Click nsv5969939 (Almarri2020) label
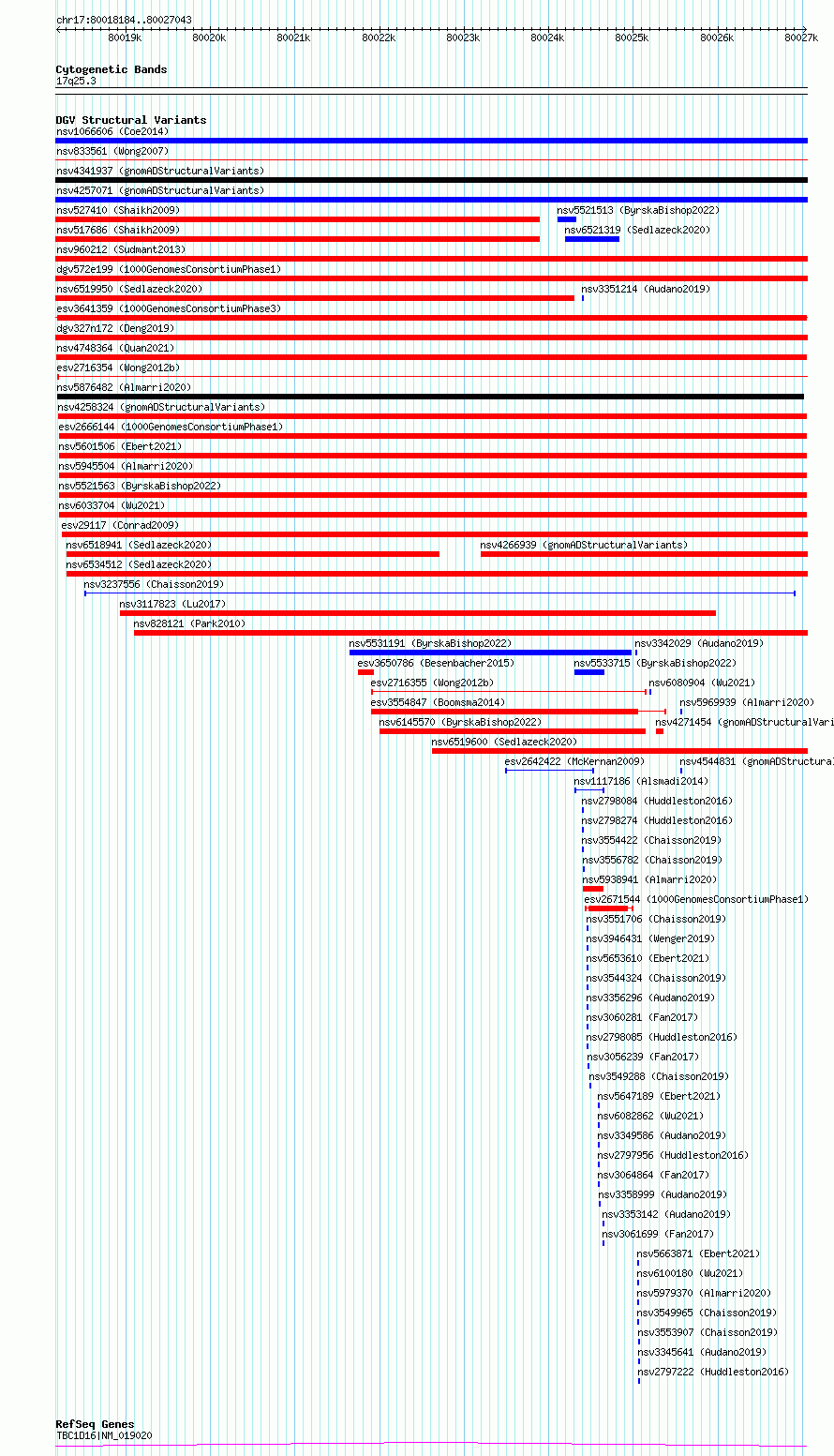834x1456 pixels. (x=748, y=702)
